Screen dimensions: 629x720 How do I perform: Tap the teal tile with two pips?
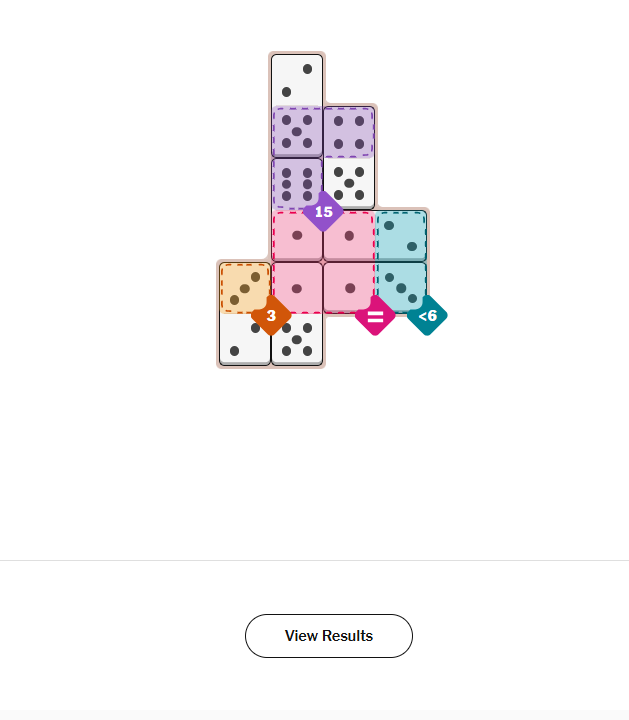point(401,236)
